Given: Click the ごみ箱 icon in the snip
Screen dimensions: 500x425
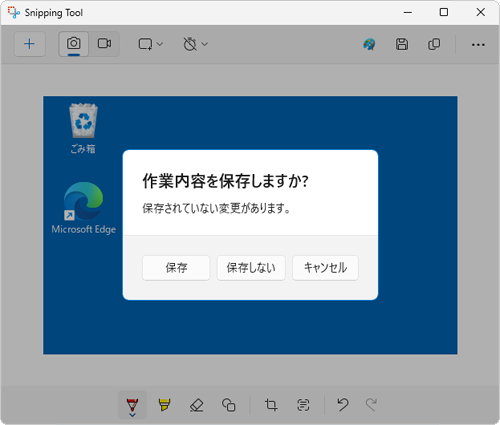Looking at the screenshot, I should (83, 128).
